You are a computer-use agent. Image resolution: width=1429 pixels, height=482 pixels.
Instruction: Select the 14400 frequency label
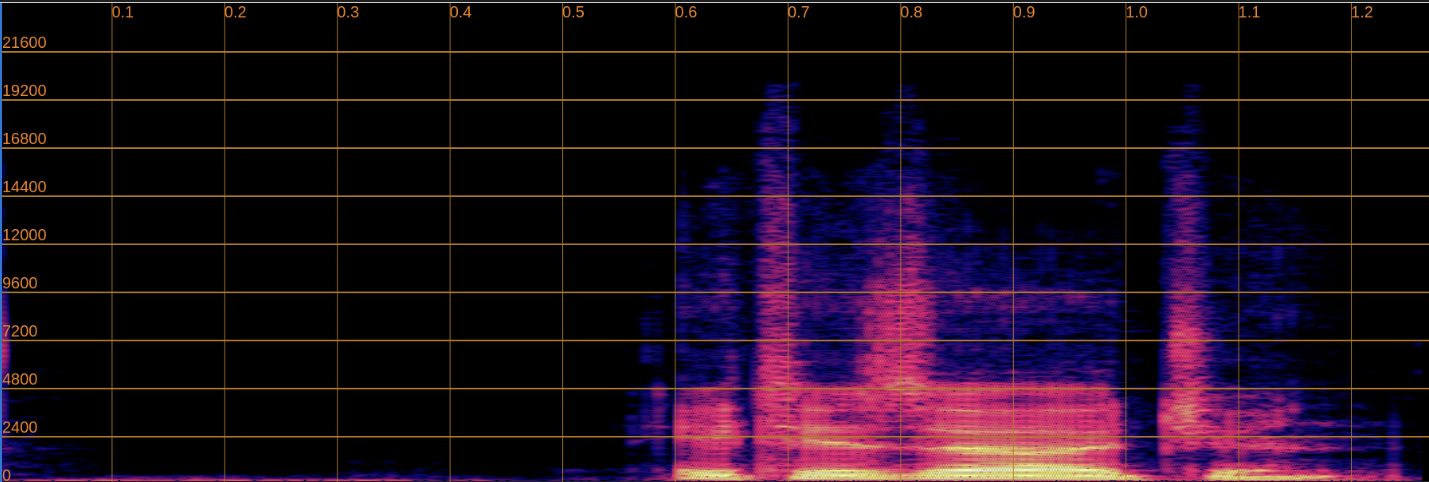click(25, 187)
